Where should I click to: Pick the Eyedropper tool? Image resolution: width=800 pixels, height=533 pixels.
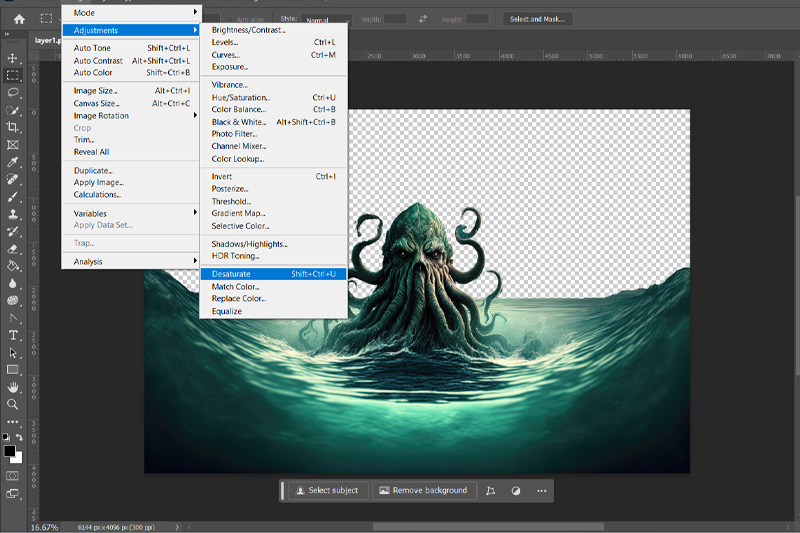pyautogui.click(x=13, y=161)
